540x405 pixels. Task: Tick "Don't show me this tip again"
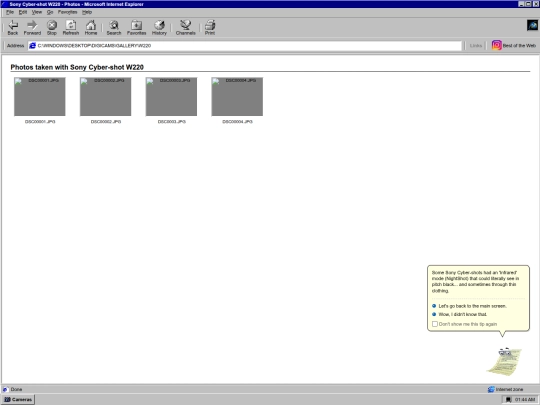pos(435,324)
